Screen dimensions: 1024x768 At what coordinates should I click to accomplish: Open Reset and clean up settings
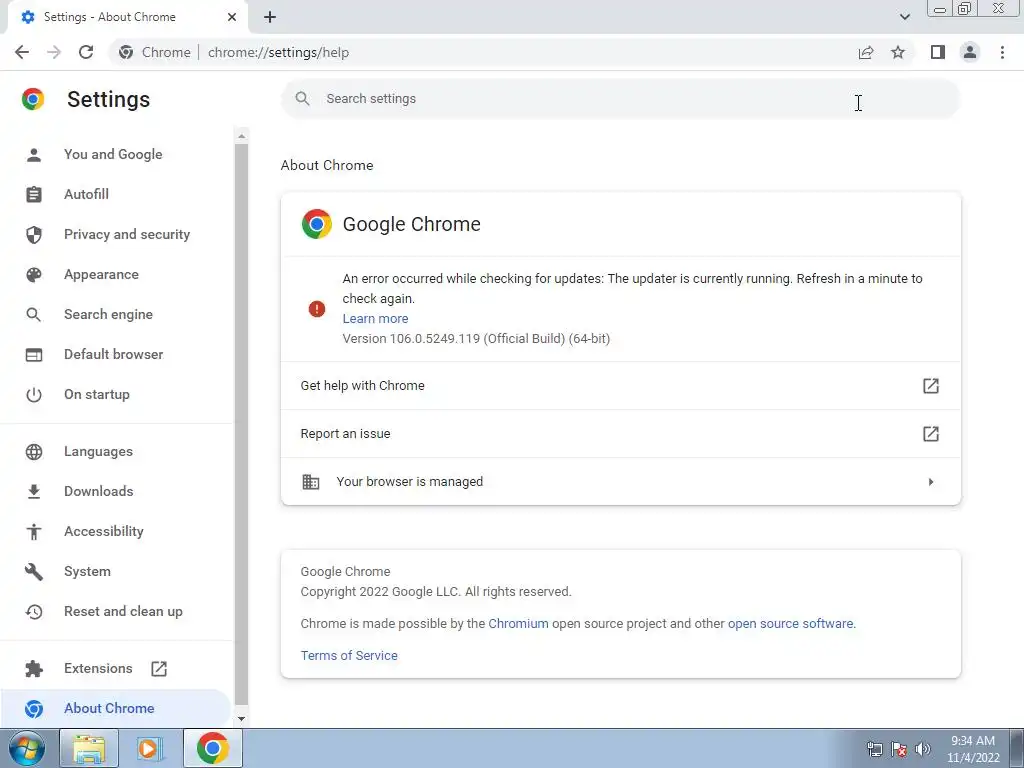pyautogui.click(x=123, y=611)
